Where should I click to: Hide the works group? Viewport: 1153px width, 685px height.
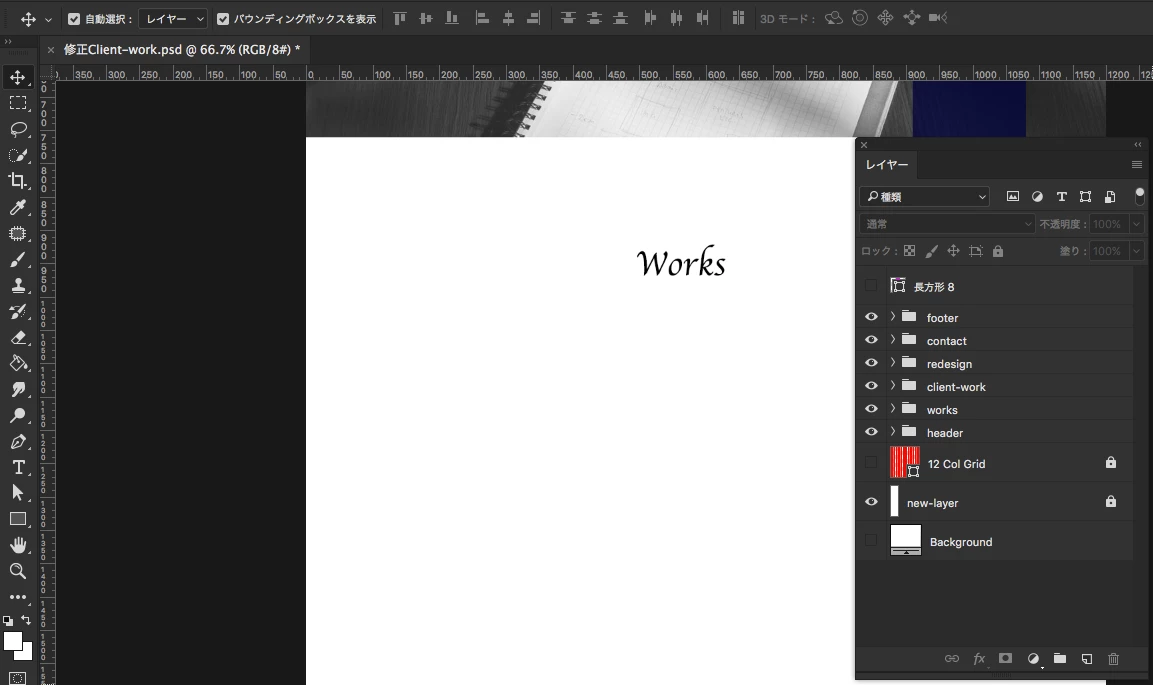click(871, 409)
